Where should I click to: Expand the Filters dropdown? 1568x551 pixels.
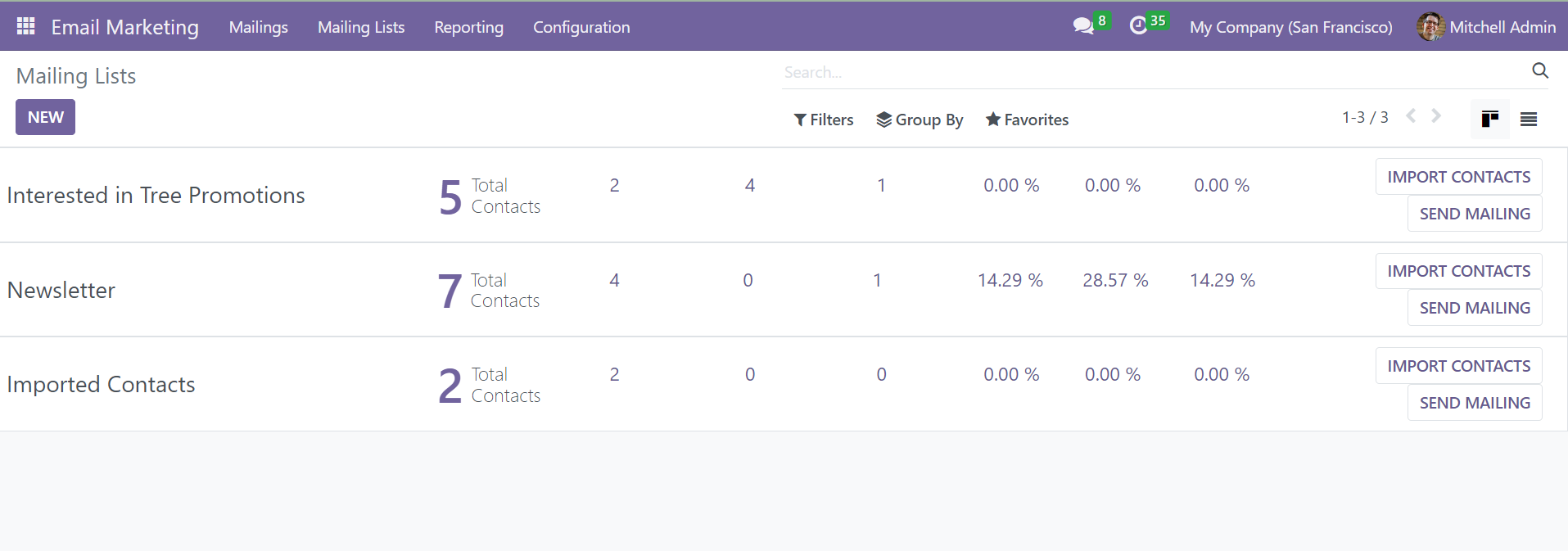click(x=824, y=120)
